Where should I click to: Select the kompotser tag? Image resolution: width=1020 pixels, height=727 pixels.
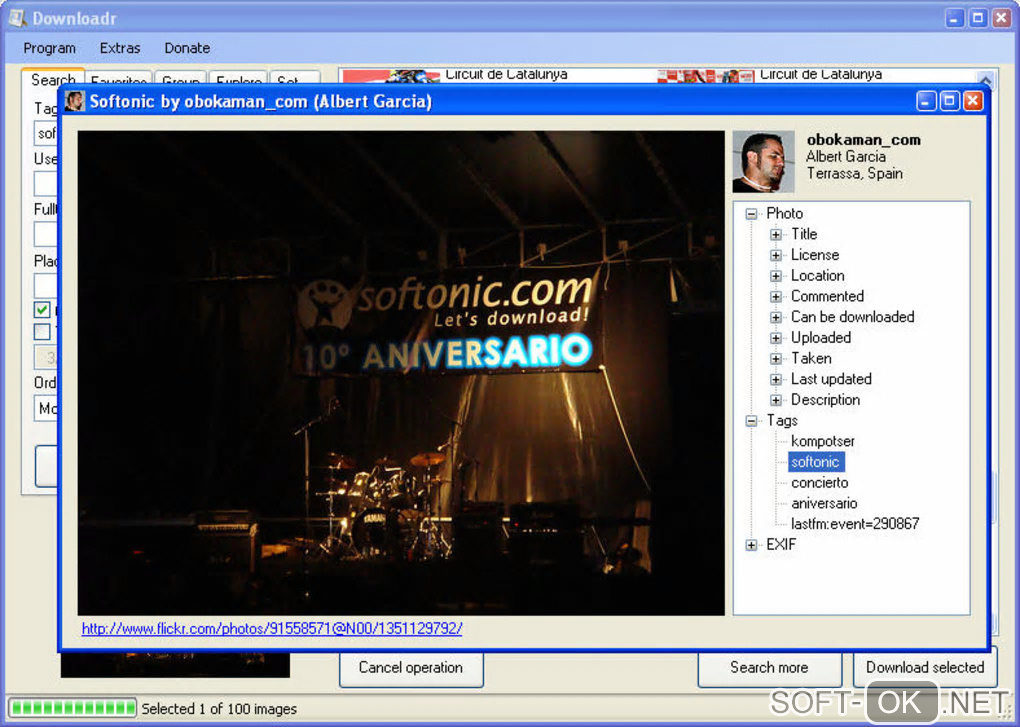tap(823, 441)
